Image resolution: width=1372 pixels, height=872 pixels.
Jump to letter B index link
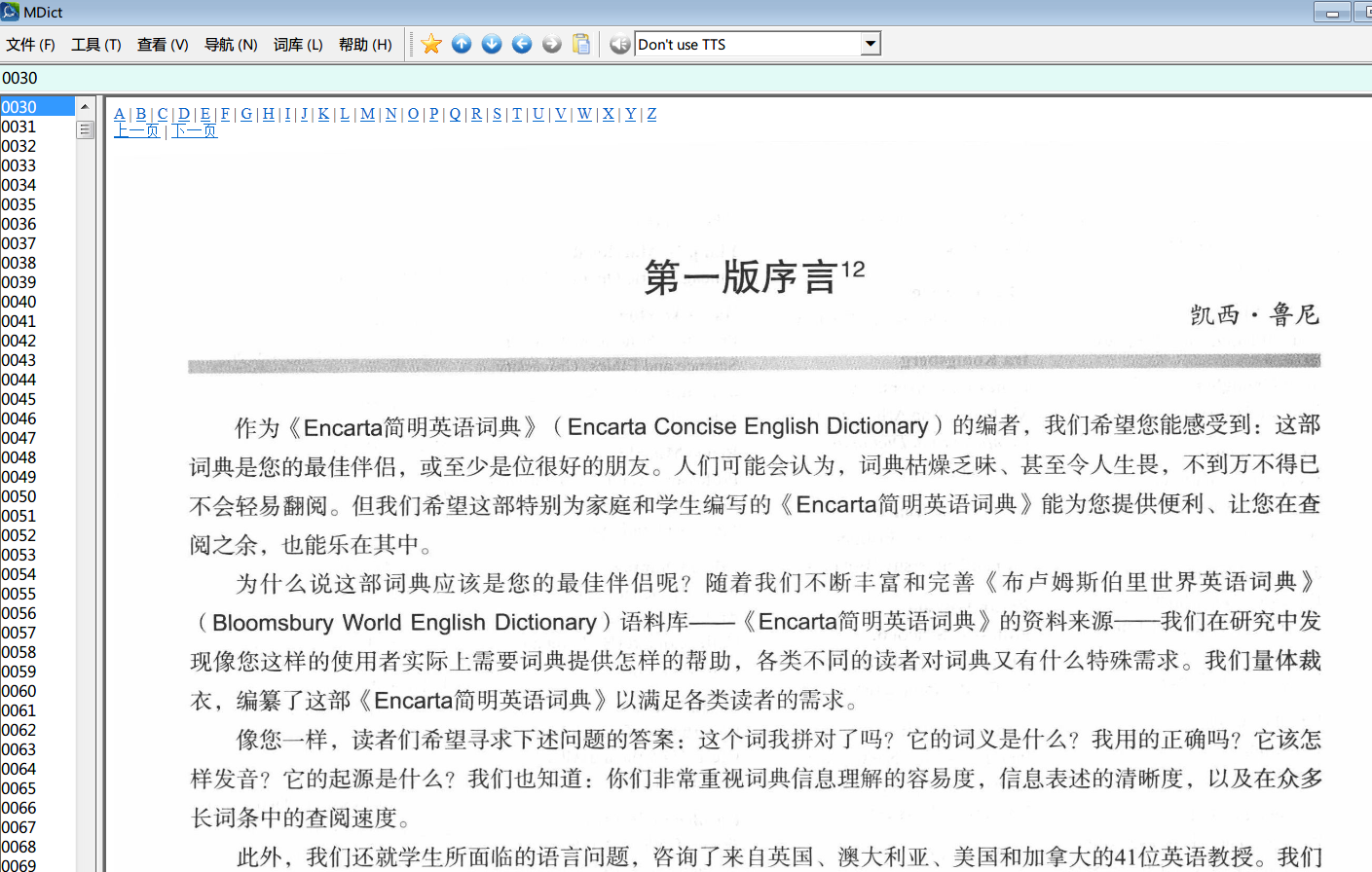tap(141, 114)
